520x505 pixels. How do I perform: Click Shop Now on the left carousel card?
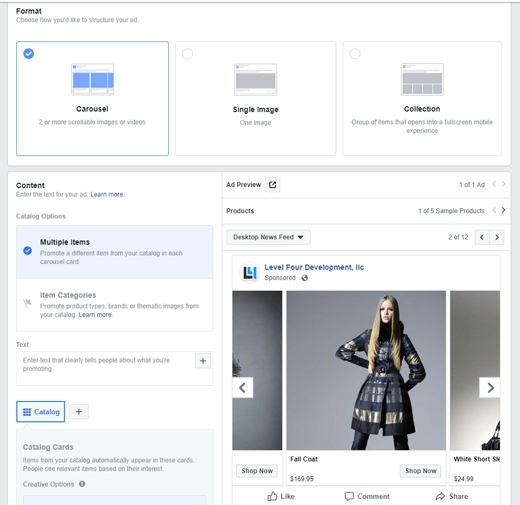click(257, 471)
